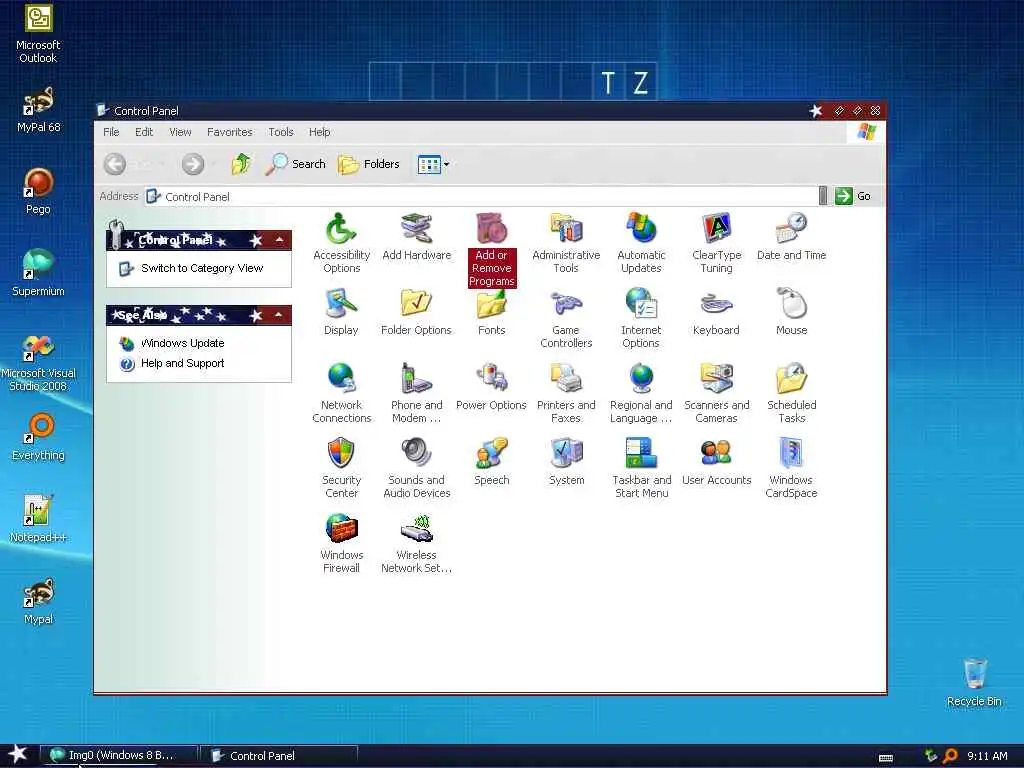
Task: Open Security Center icon
Action: 341,468
